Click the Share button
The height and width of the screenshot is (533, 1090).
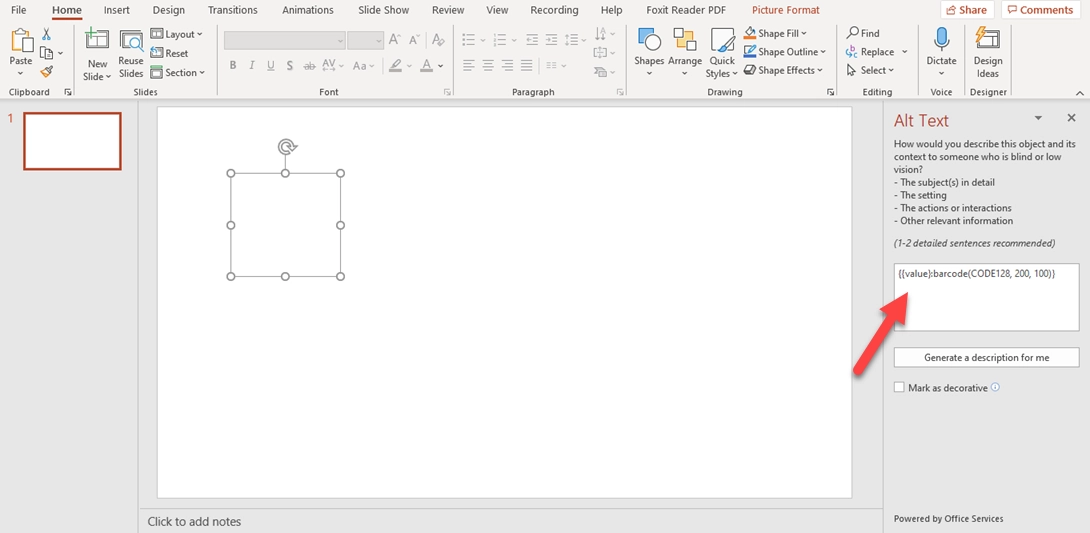tap(967, 10)
